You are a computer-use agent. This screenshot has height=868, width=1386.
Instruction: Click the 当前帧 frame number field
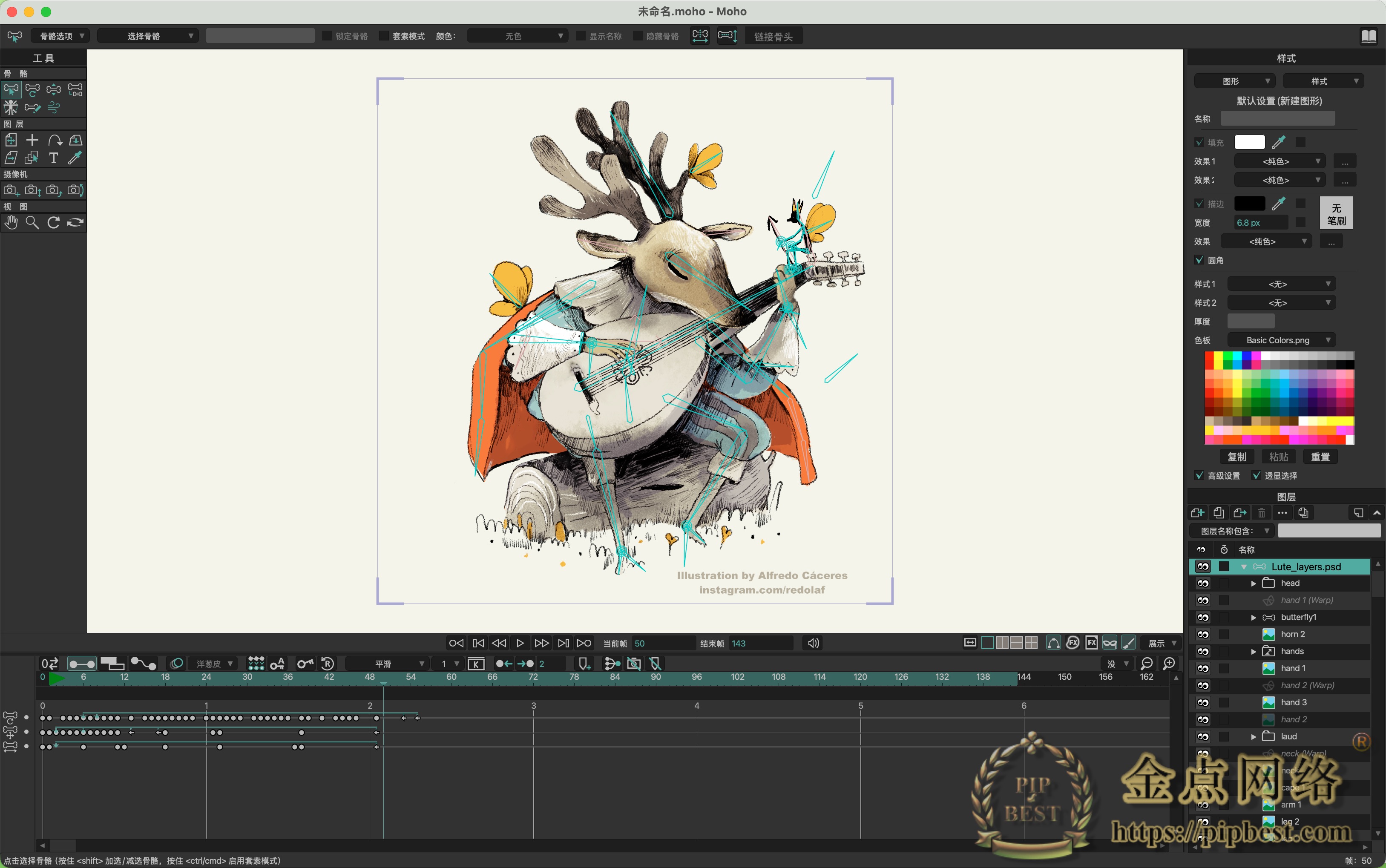pos(663,644)
